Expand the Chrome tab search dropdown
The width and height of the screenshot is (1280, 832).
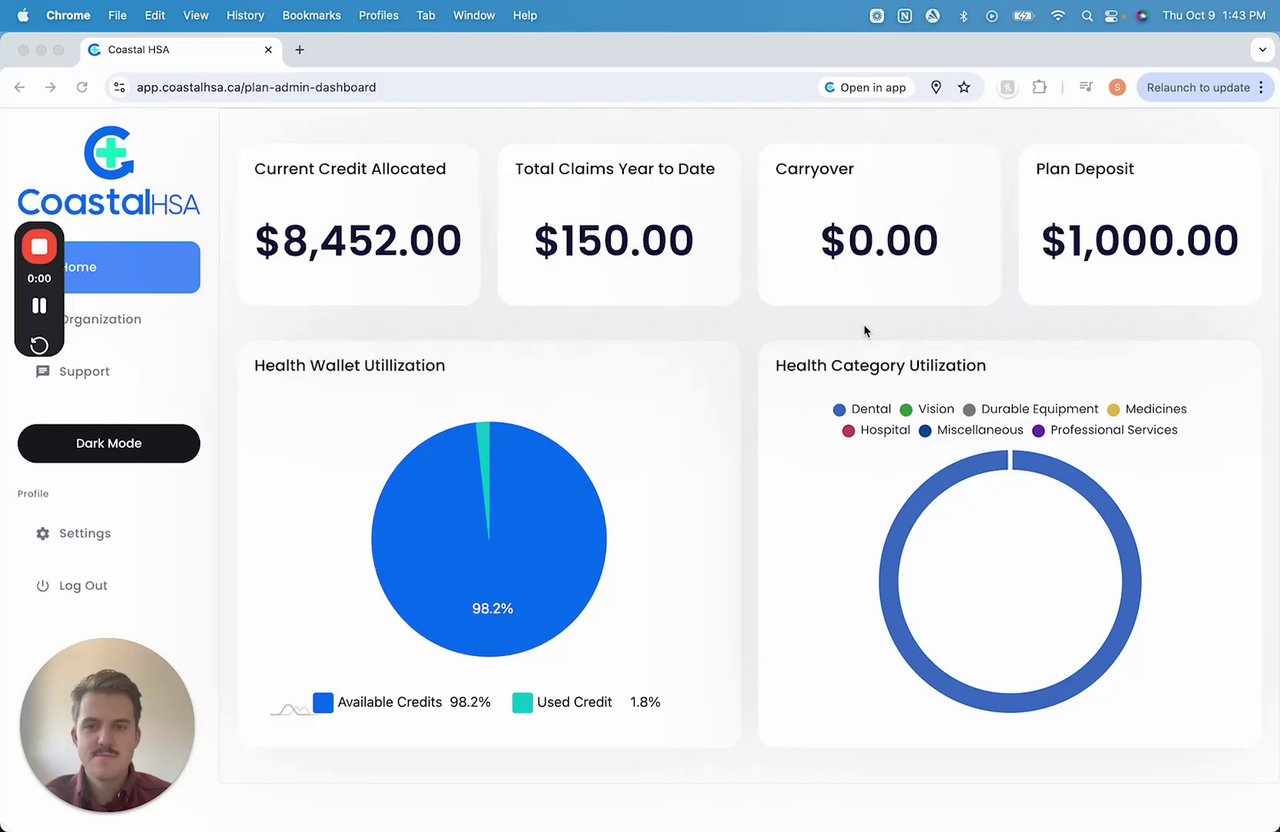(x=1262, y=49)
